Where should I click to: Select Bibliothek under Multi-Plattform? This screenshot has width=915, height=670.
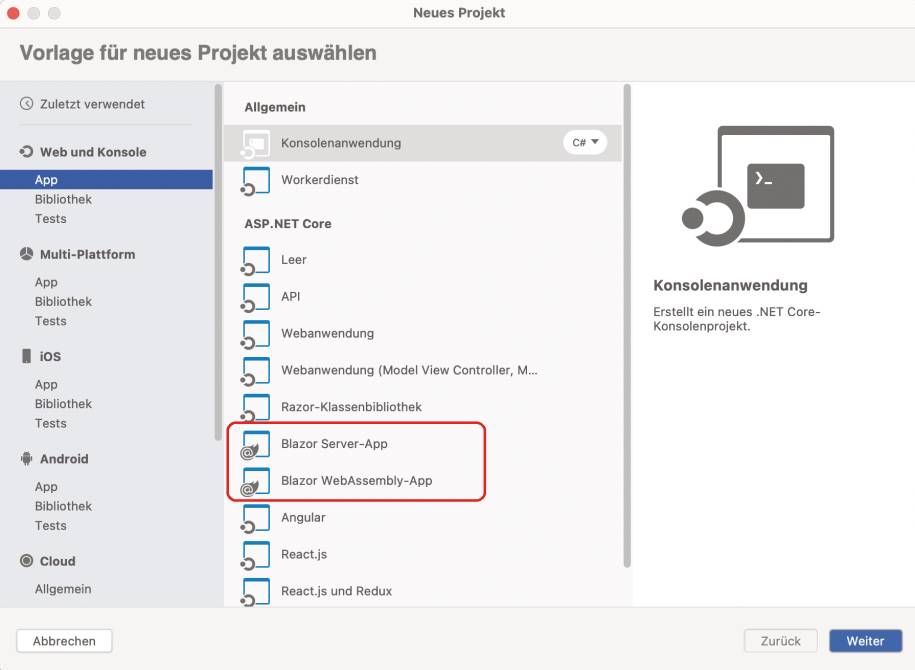click(x=63, y=302)
